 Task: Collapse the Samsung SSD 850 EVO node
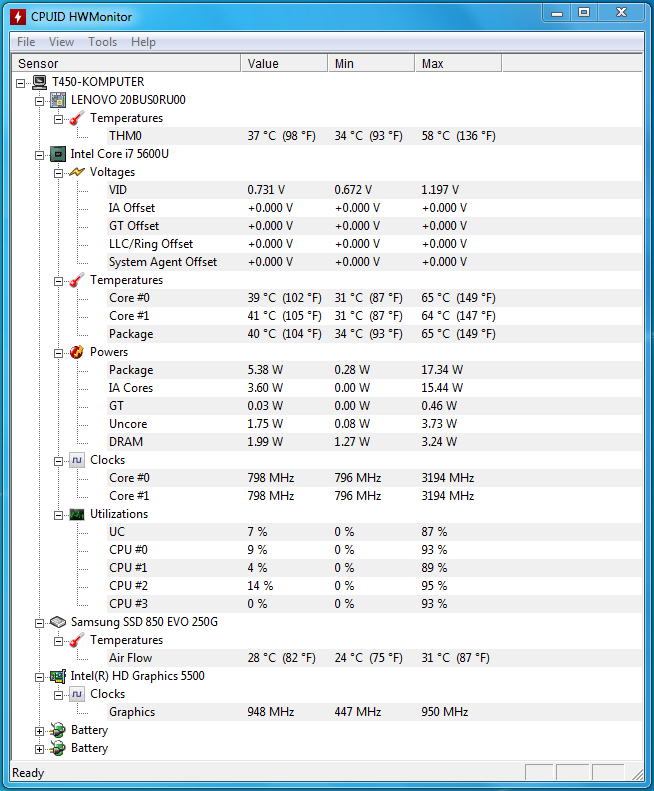tap(40, 623)
